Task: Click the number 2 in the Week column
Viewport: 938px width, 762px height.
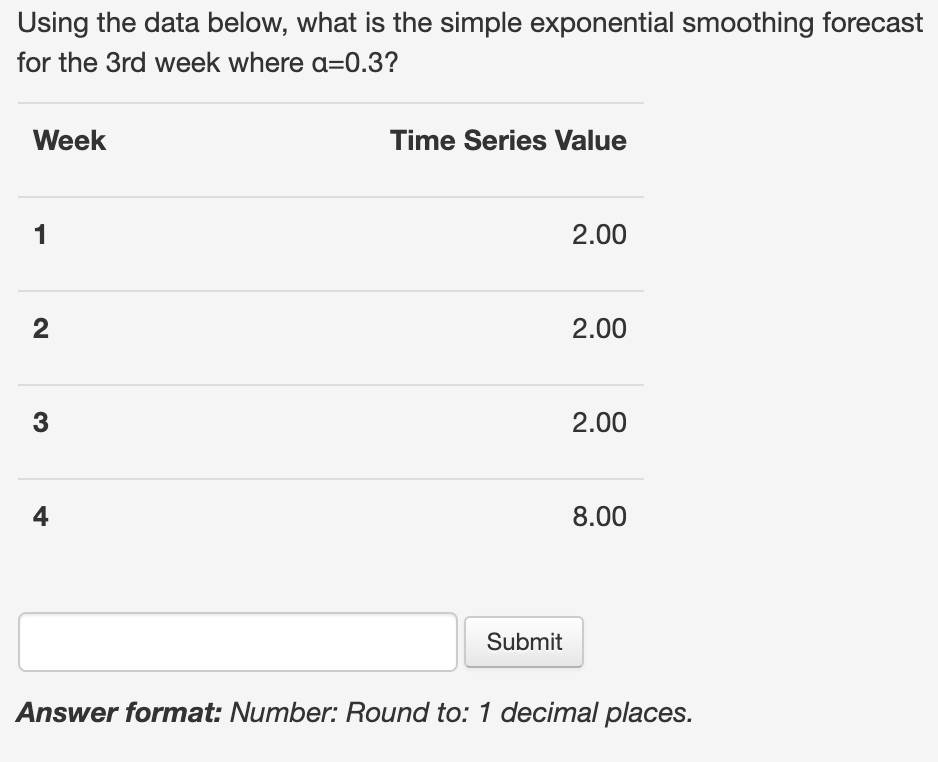Action: [x=41, y=329]
